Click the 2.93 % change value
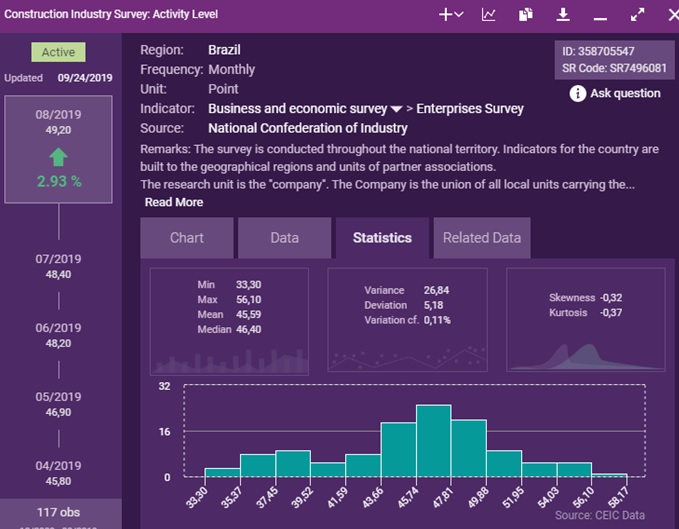 click(x=59, y=181)
